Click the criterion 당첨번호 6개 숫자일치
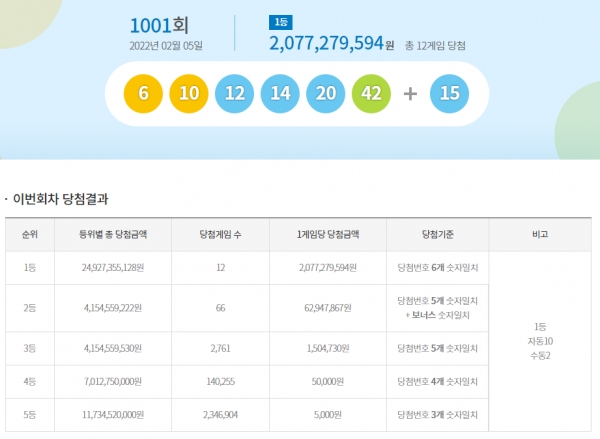This screenshot has width=600, height=439. (x=438, y=268)
